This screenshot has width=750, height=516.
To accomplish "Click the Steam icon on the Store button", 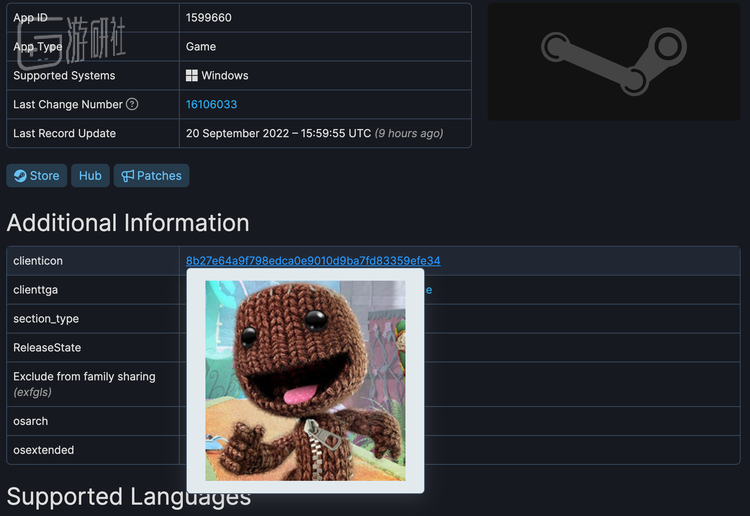I will click(20, 176).
